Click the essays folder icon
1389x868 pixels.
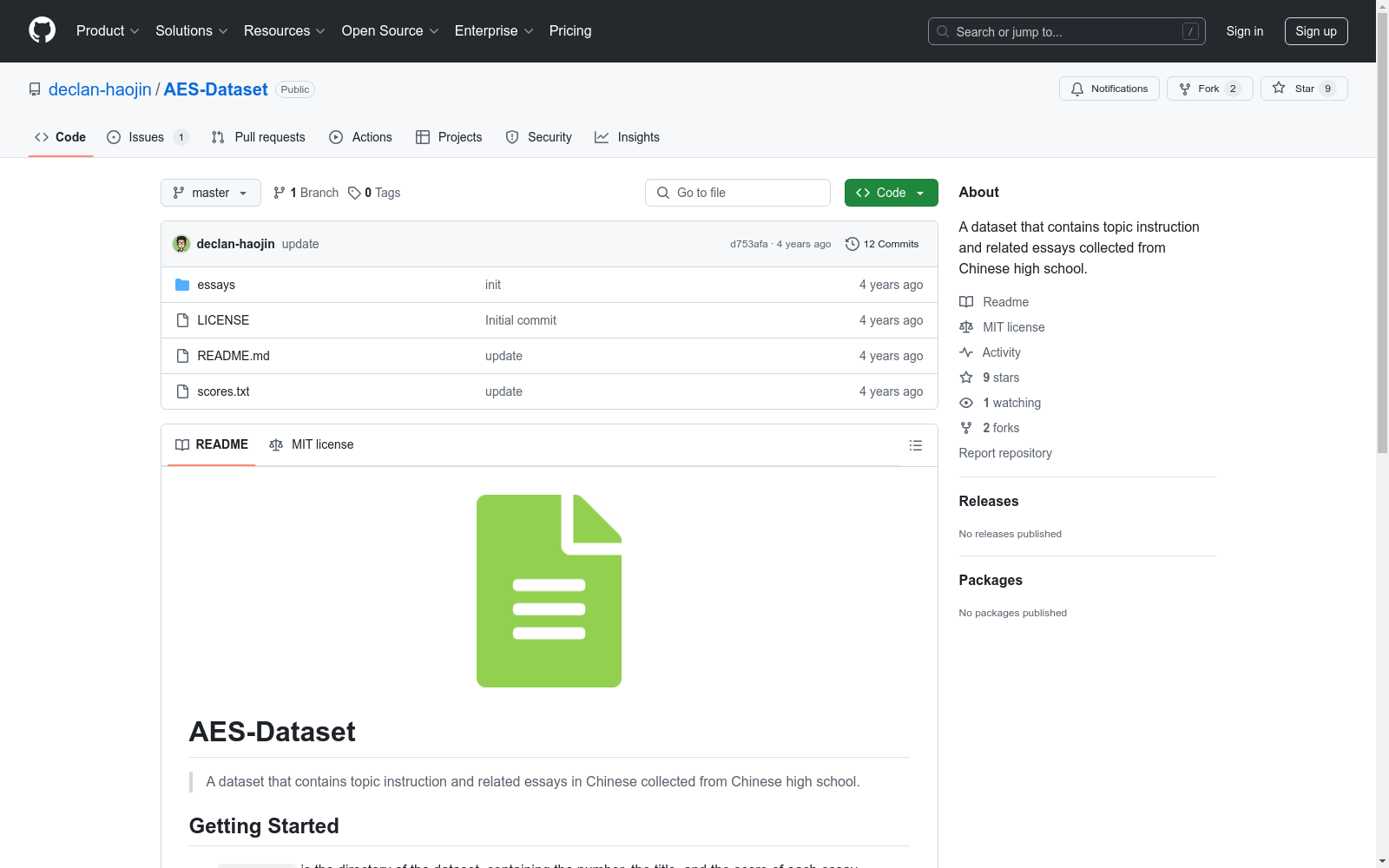pyautogui.click(x=182, y=285)
